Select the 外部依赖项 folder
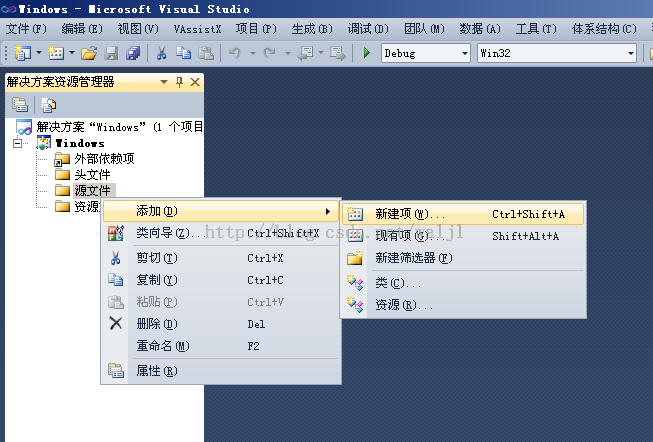This screenshot has width=653, height=442. pos(95,159)
